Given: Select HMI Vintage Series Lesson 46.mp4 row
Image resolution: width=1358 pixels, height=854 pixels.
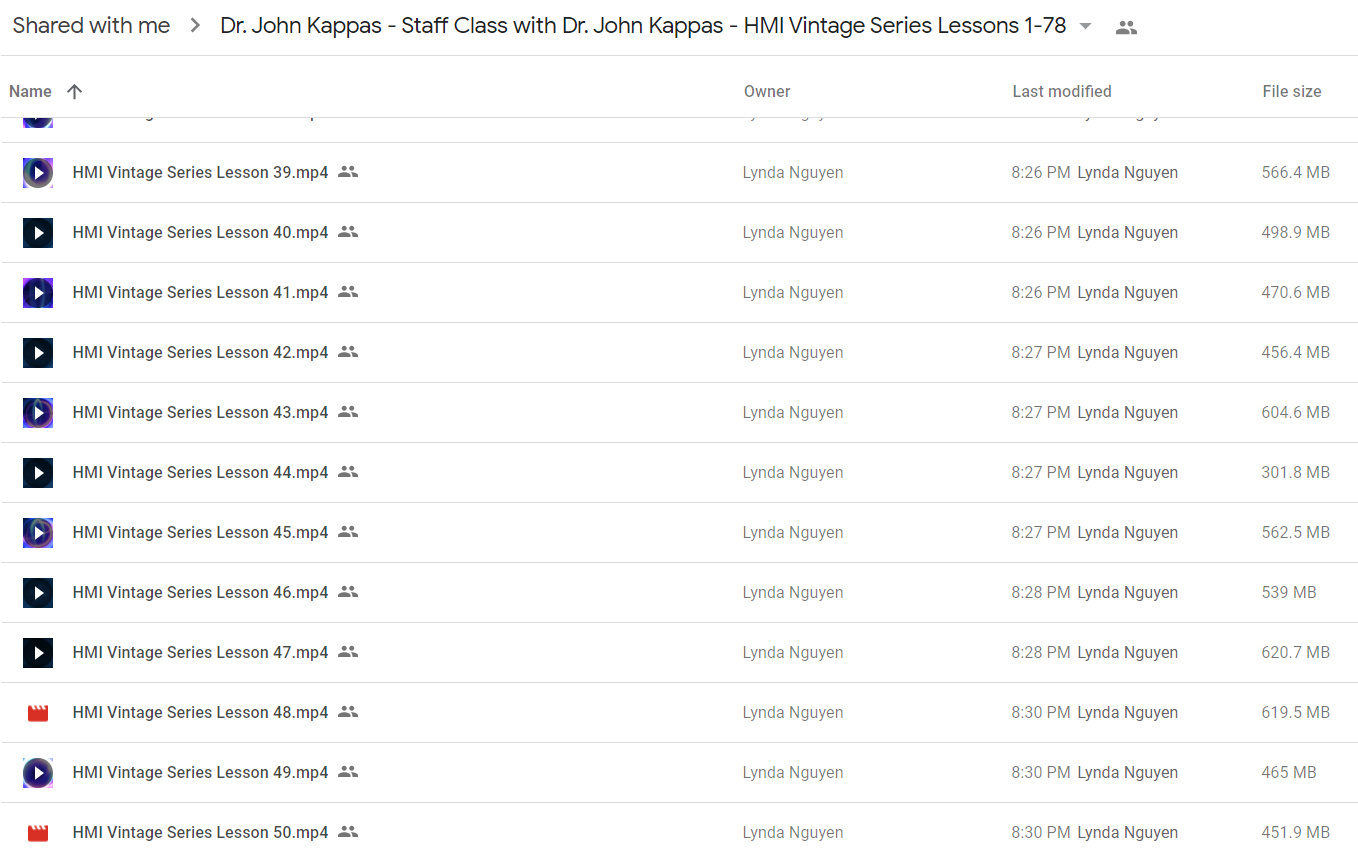Looking at the screenshot, I should [679, 593].
